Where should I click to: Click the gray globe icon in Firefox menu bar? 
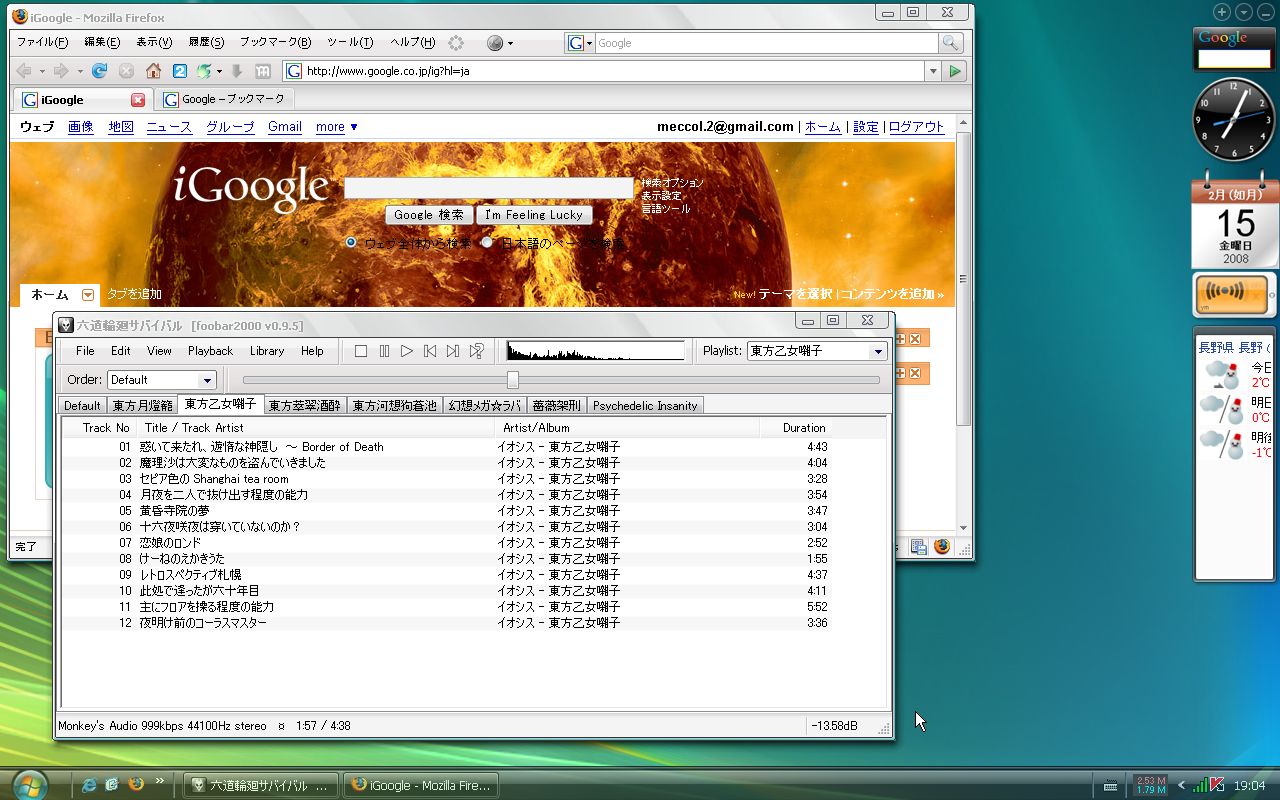(x=494, y=43)
